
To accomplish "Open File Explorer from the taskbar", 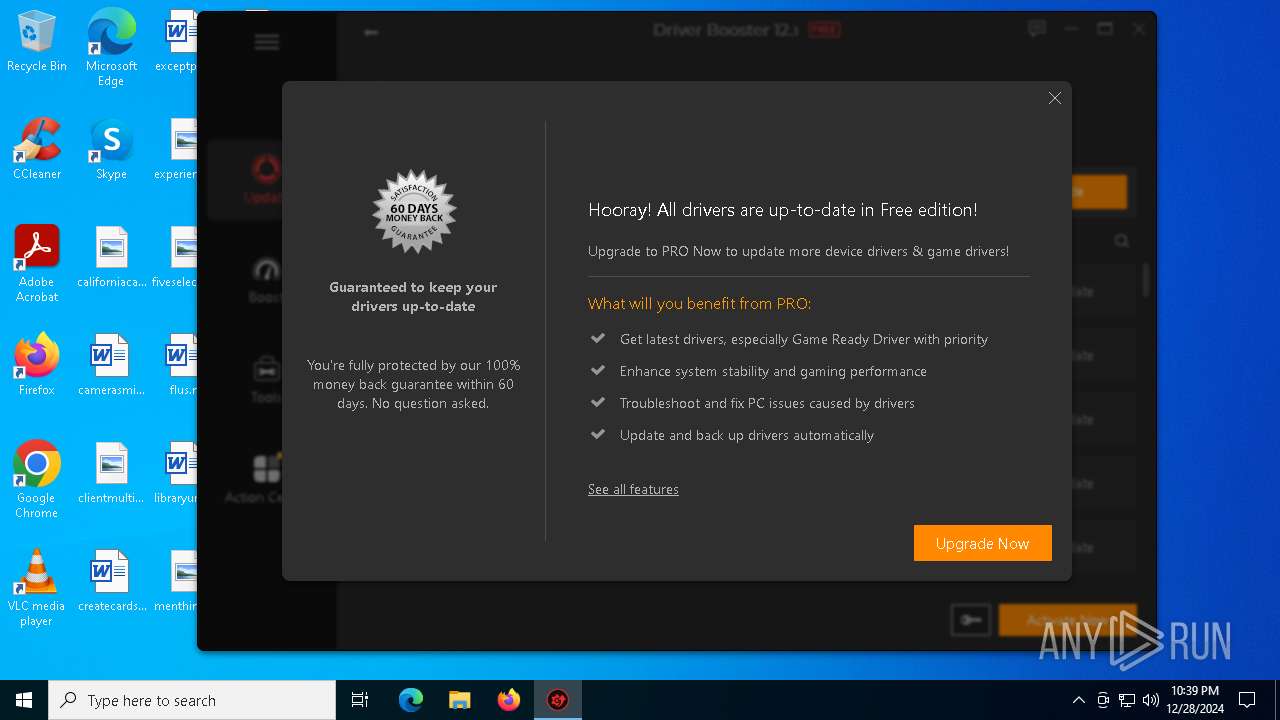I will tap(460, 700).
